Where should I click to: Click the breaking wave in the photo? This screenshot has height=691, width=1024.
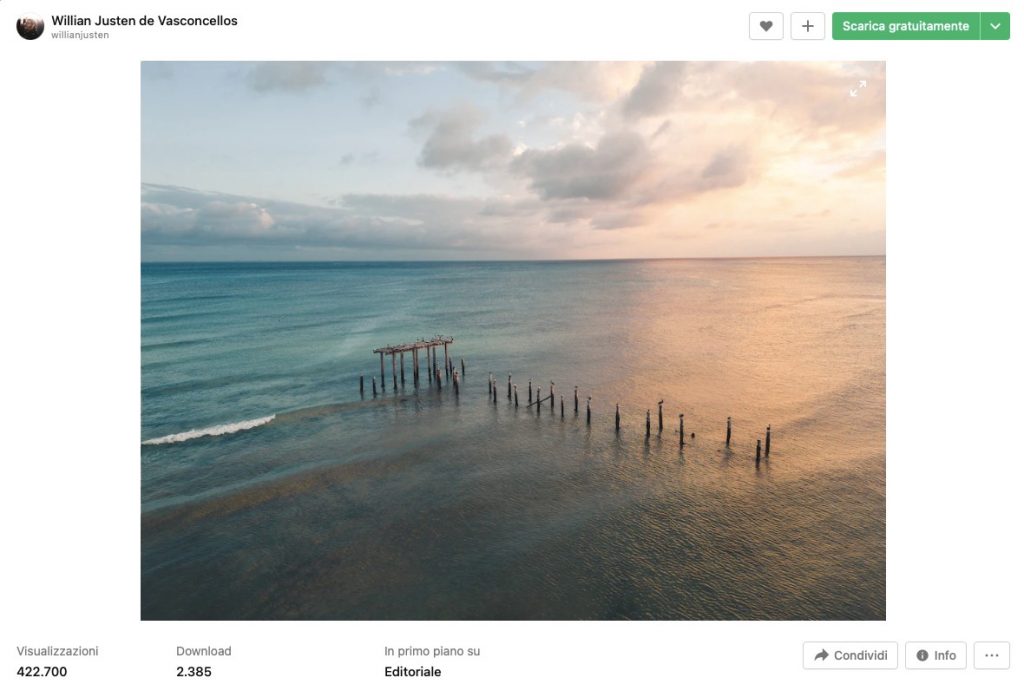pos(208,430)
